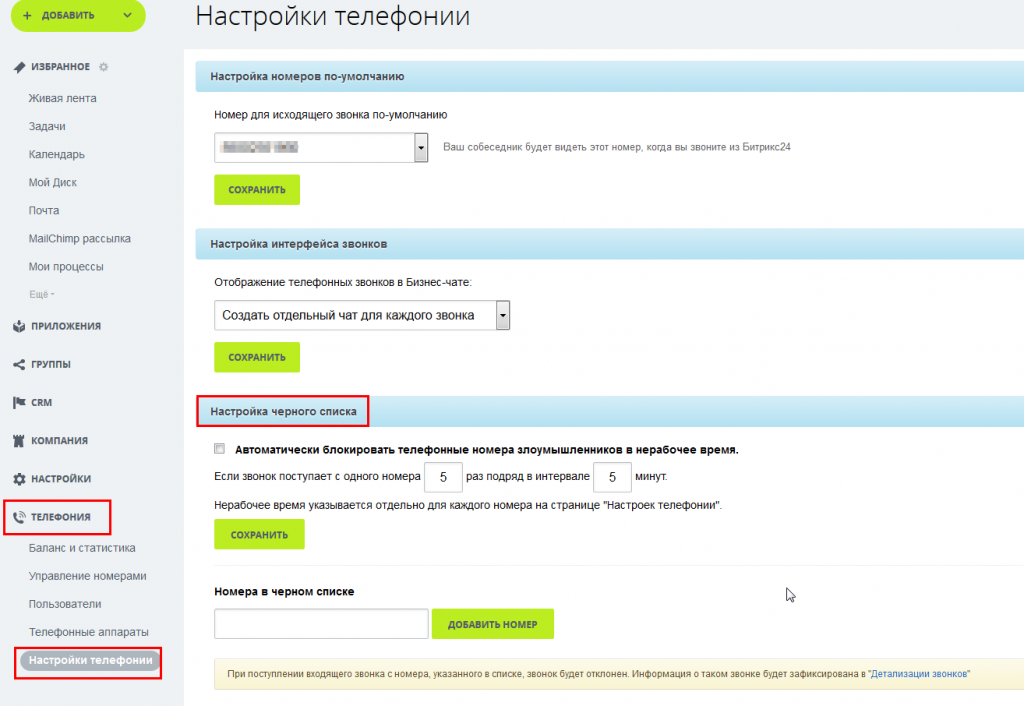
Task: Click the ТЕЛЕФОНИЯ phone icon
Action: [x=19, y=517]
